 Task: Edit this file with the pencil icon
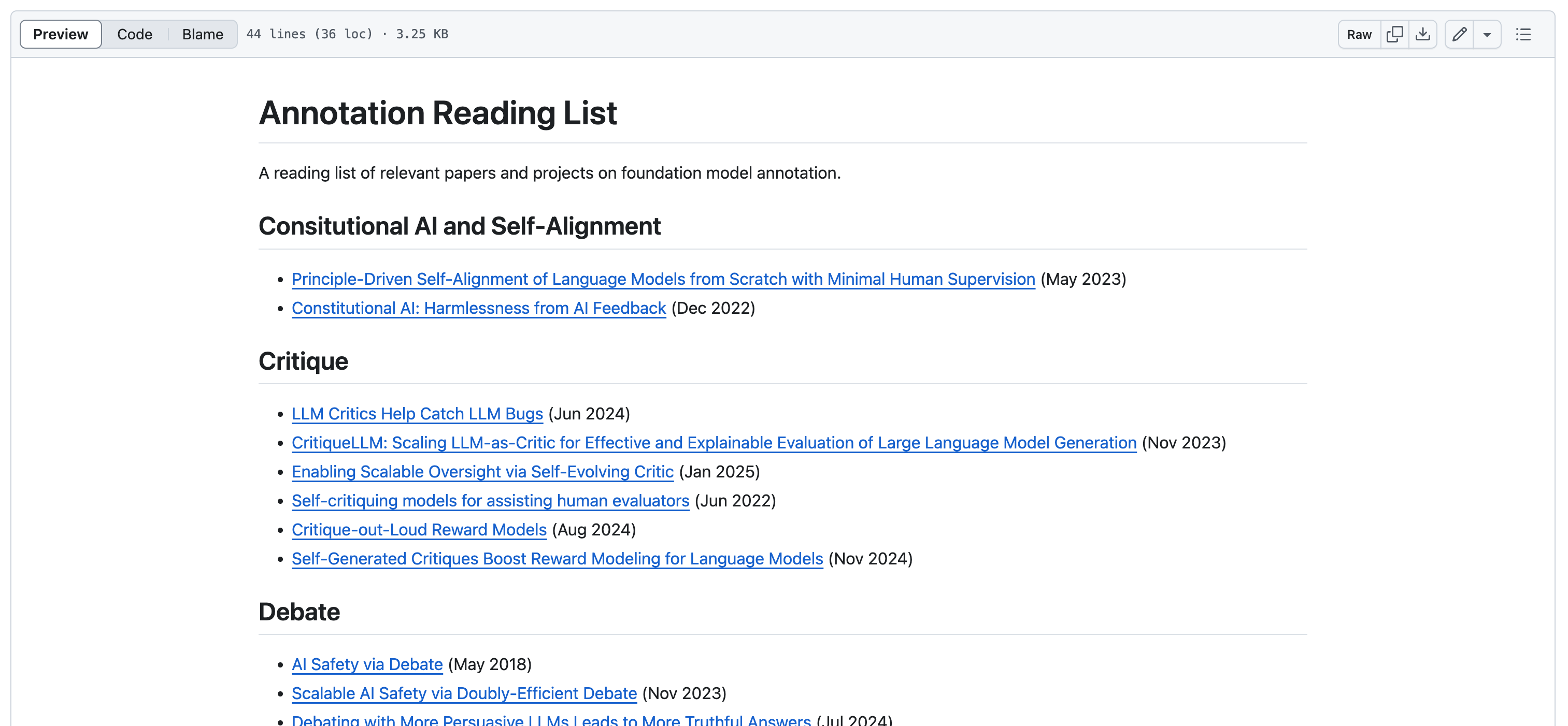[1459, 34]
